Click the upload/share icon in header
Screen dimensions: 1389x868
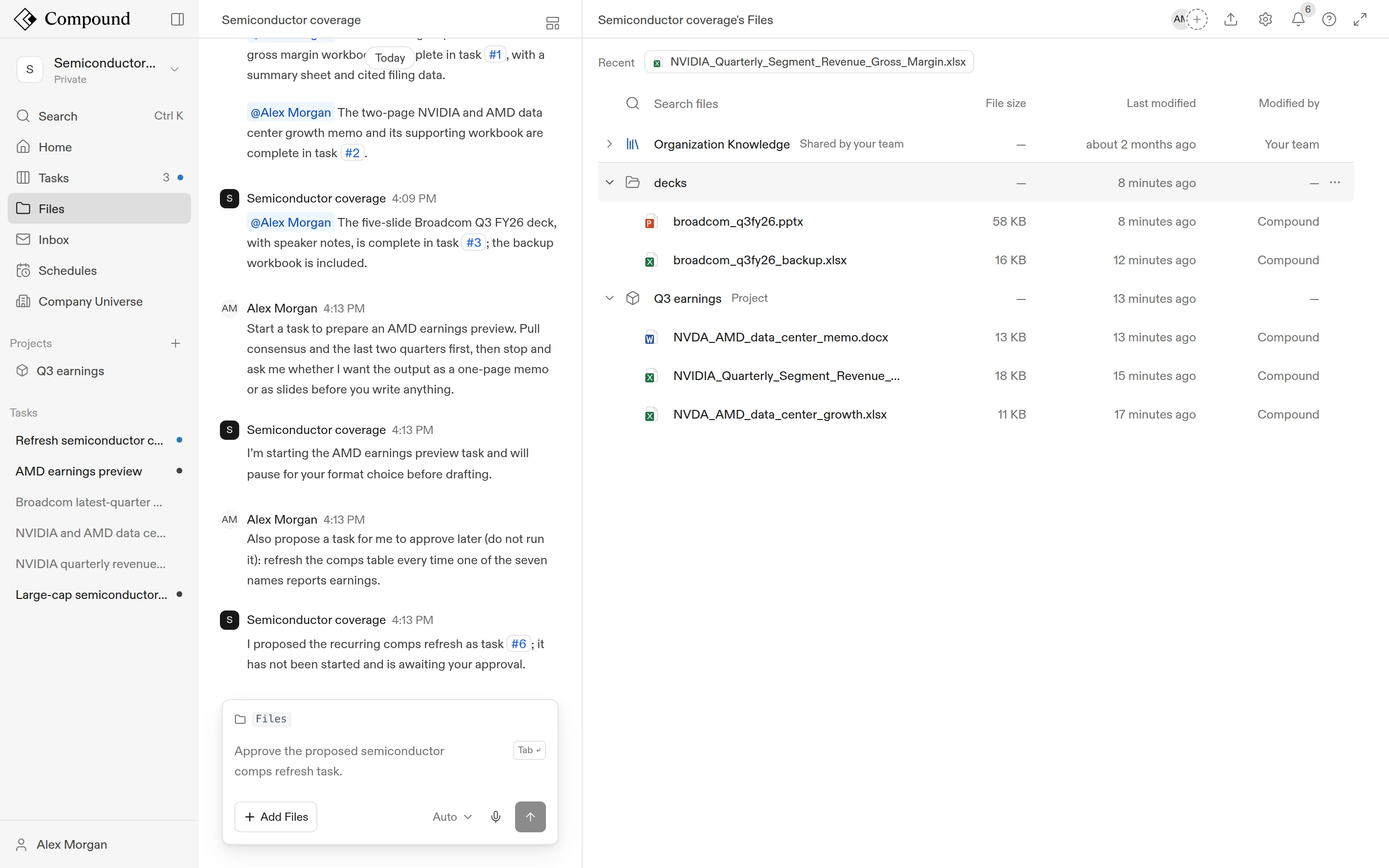[1231, 19]
